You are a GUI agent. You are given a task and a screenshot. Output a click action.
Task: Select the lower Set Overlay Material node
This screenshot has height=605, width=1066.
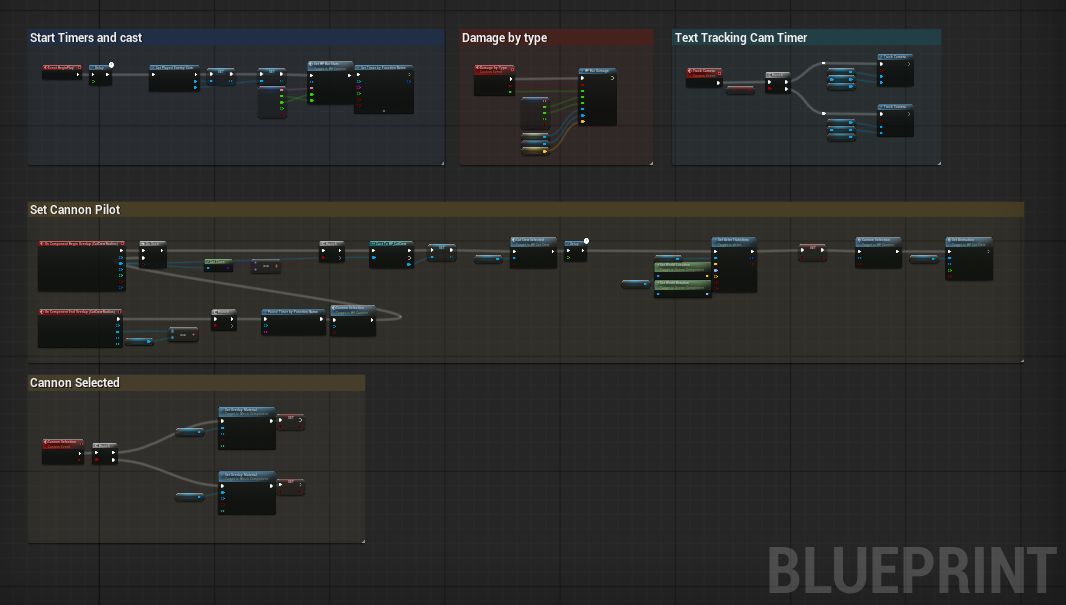pos(247,493)
